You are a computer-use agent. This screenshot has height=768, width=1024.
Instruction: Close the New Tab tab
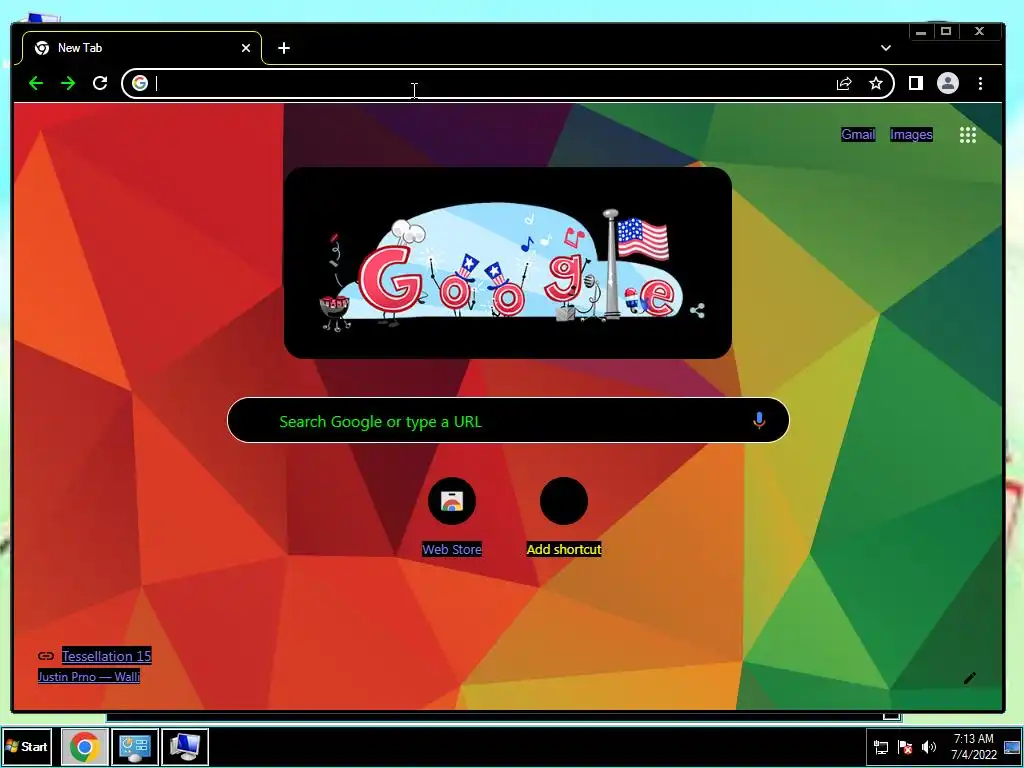[x=246, y=48]
